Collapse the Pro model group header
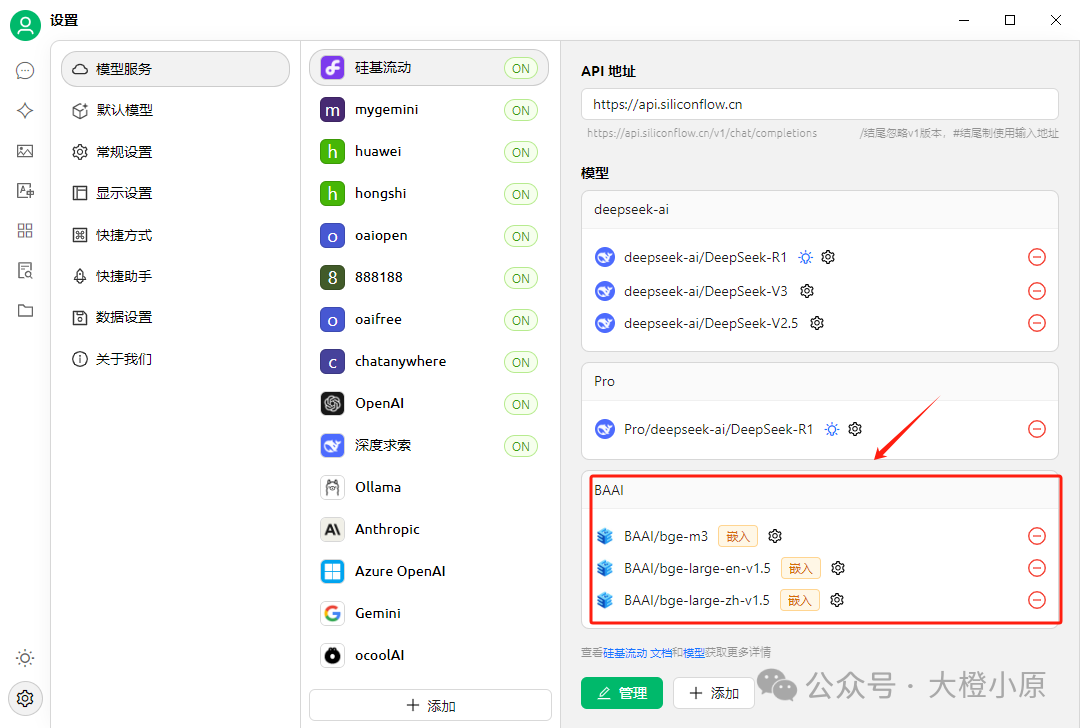1080x728 pixels. tap(820, 382)
